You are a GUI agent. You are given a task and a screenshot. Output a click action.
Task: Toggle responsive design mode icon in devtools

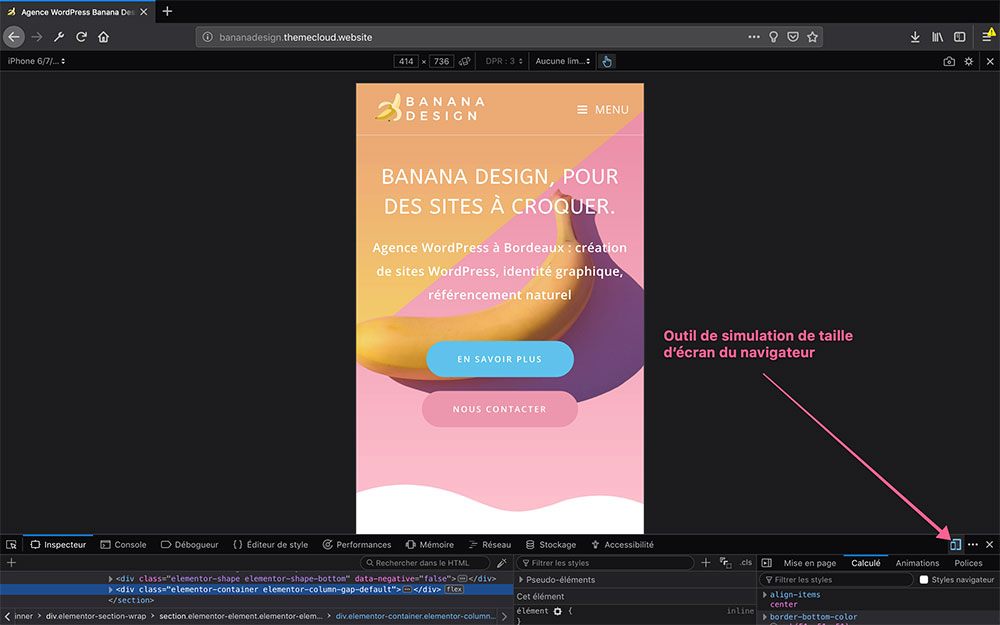click(x=955, y=545)
